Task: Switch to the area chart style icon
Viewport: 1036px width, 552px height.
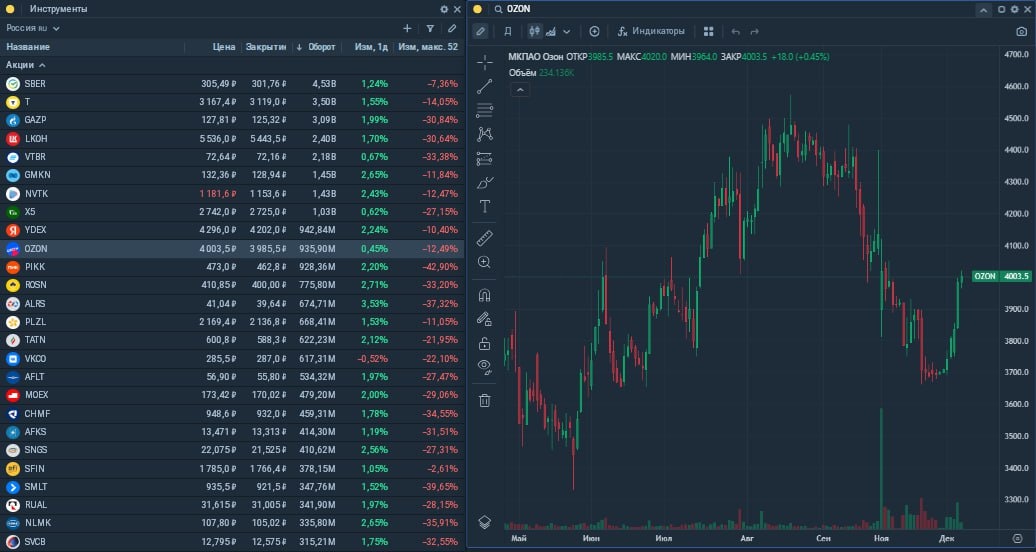Action: click(x=551, y=31)
